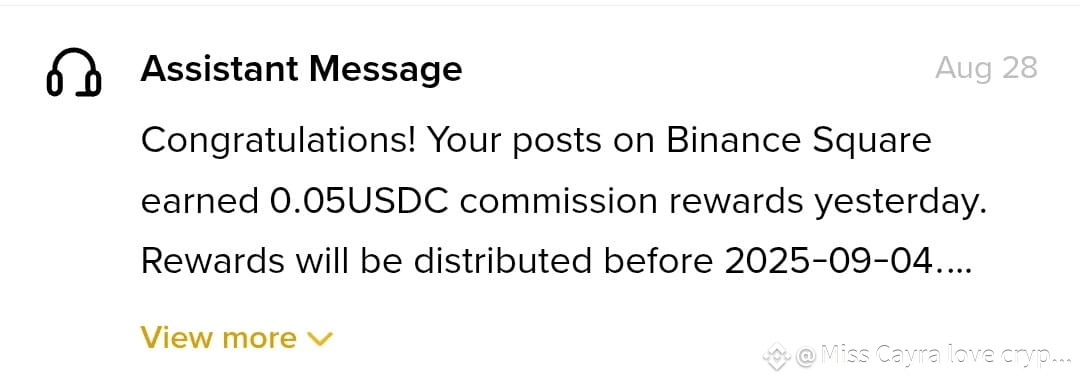Click the word Congratulations in message

[278, 142]
